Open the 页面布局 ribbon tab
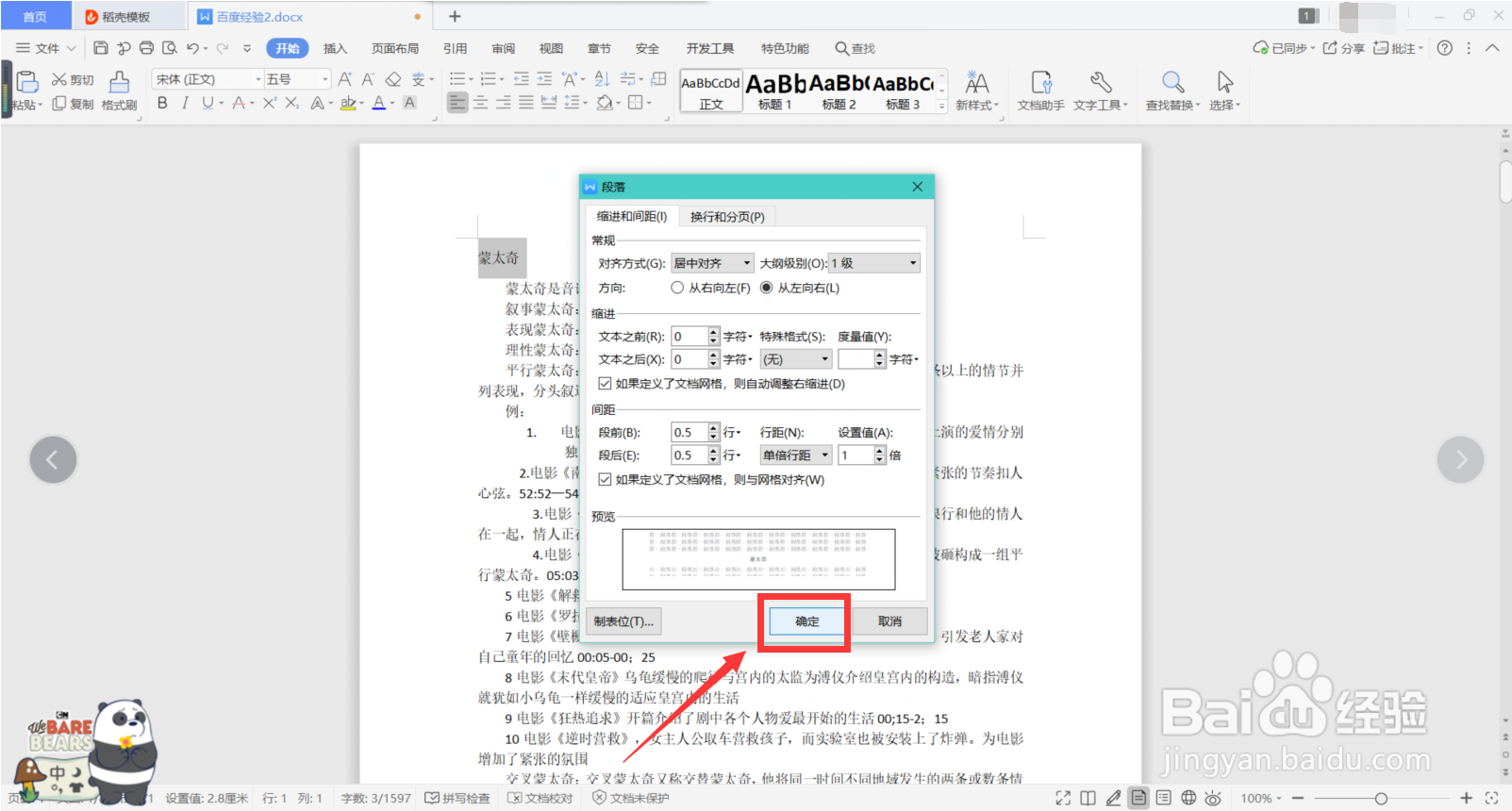Image resolution: width=1512 pixels, height=811 pixels. [395, 48]
